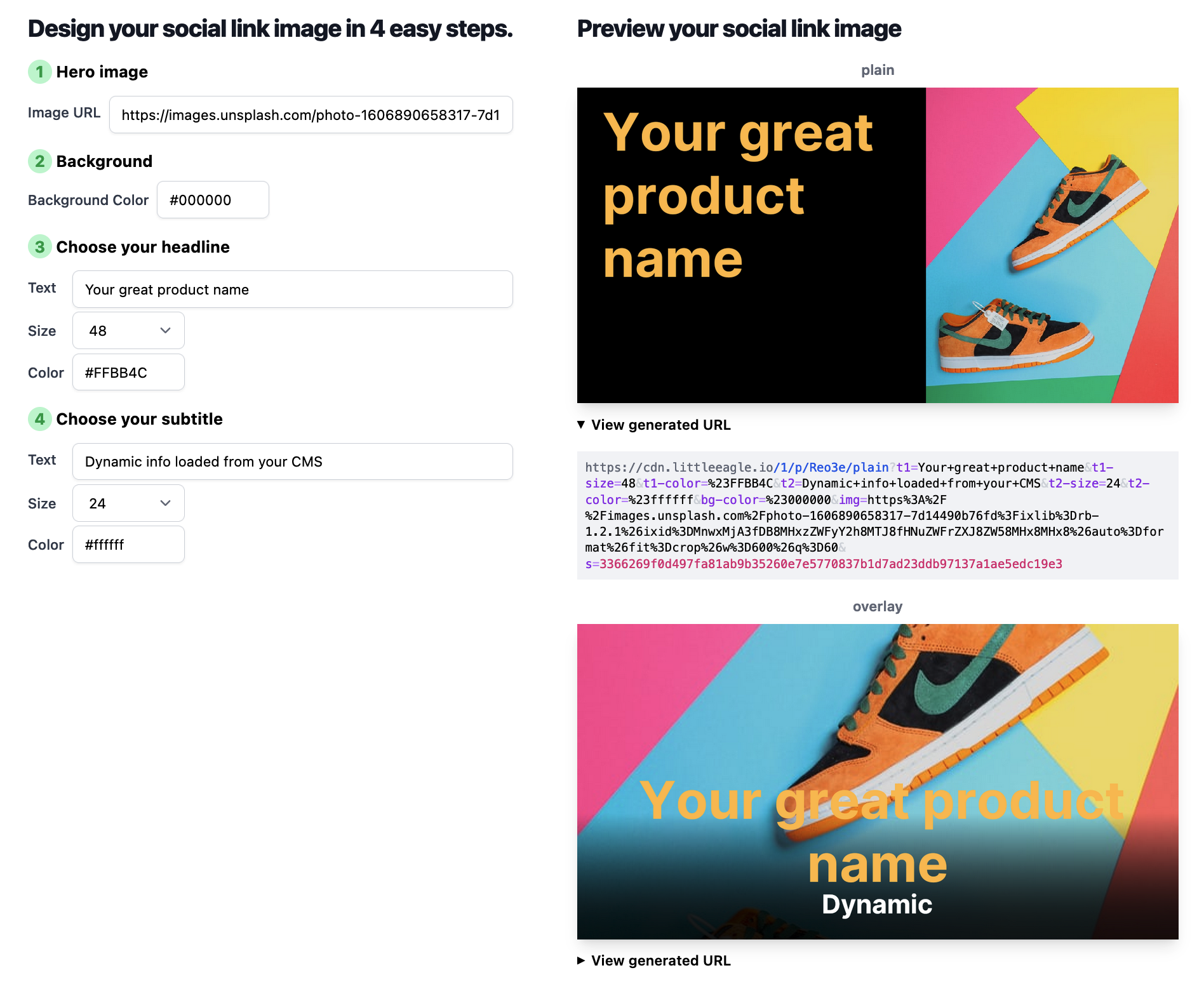Screen dimensions: 1204x989
Task: Edit the subtitle Color field #ffffff
Action: 128,545
